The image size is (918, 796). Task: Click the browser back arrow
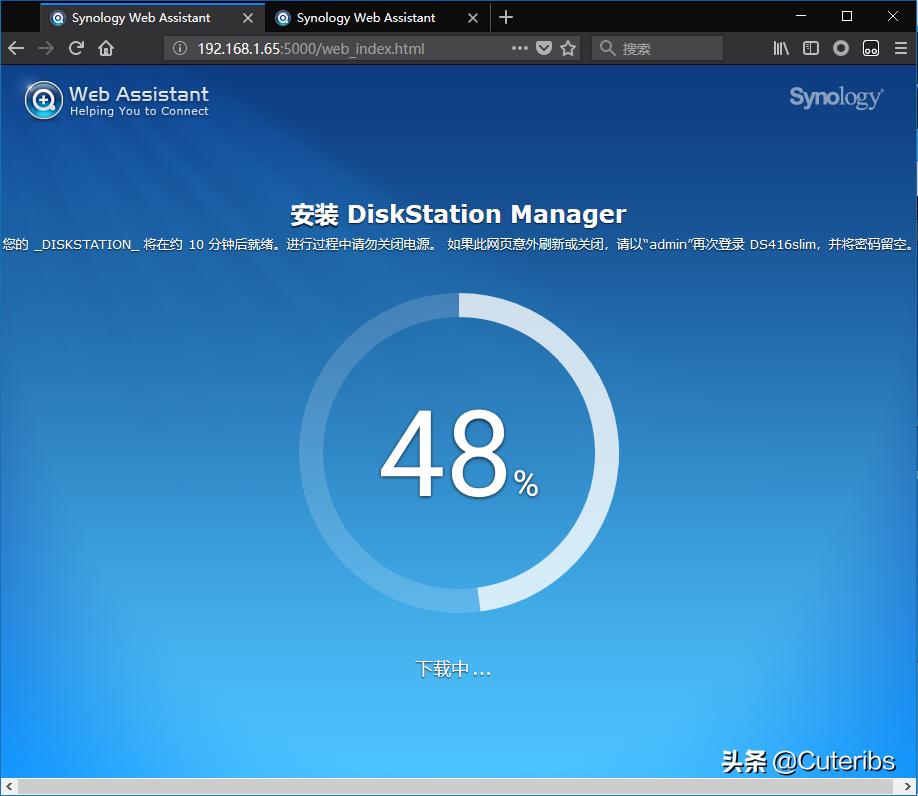(x=16, y=48)
